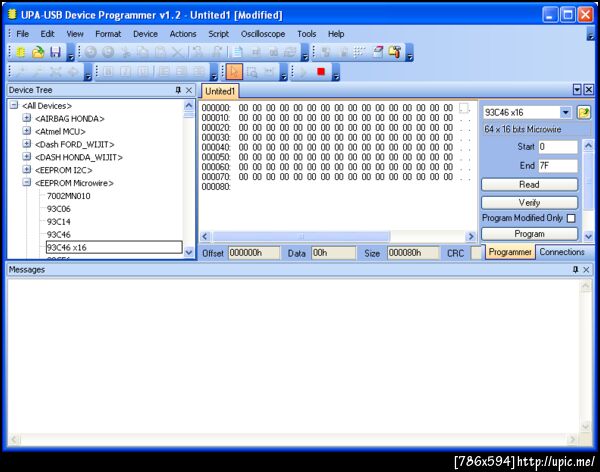Select the 93C46 x16 device
This screenshot has width=600, height=472.
114,247
